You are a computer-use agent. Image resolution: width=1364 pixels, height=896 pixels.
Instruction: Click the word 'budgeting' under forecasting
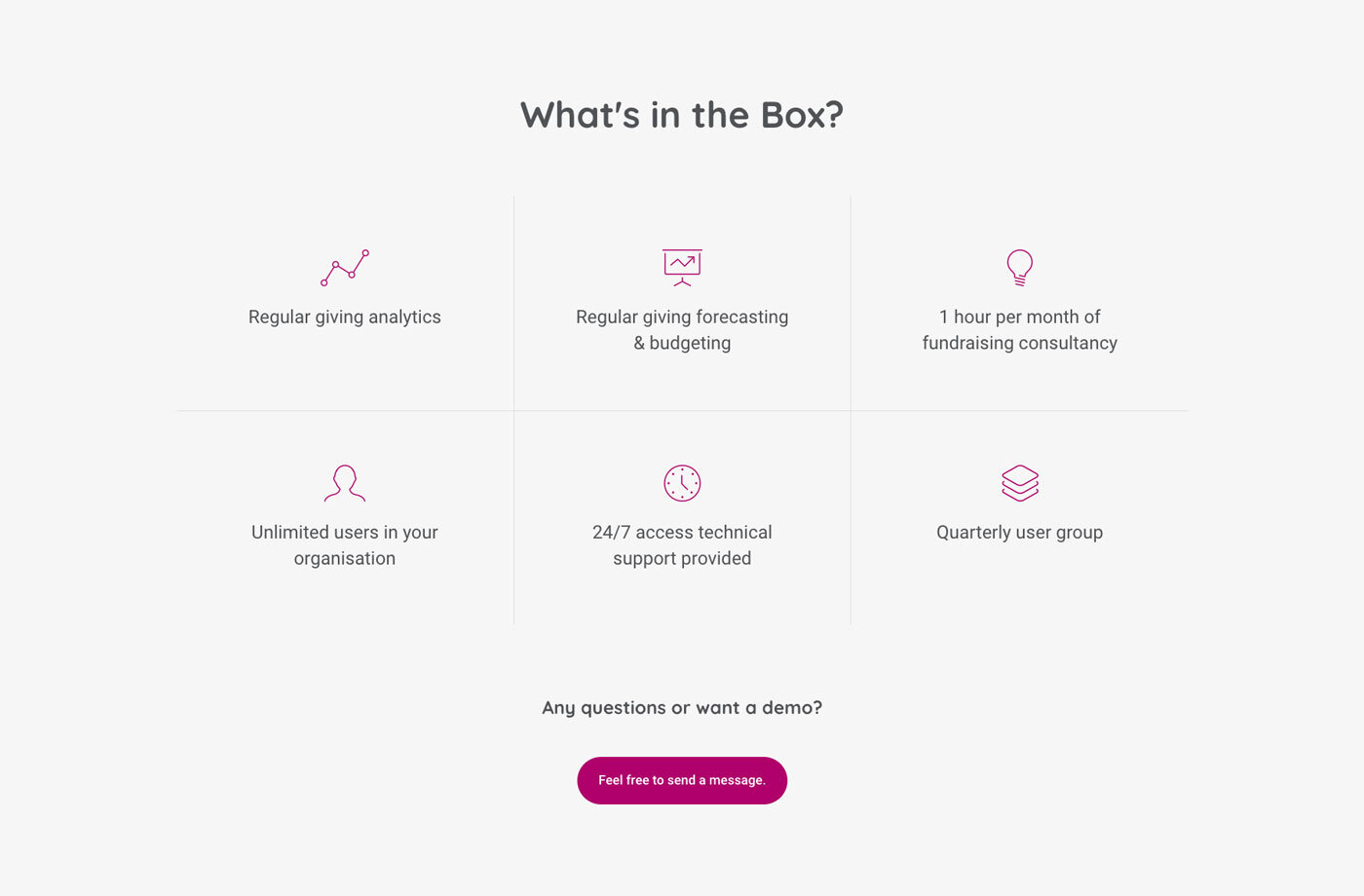tap(690, 344)
